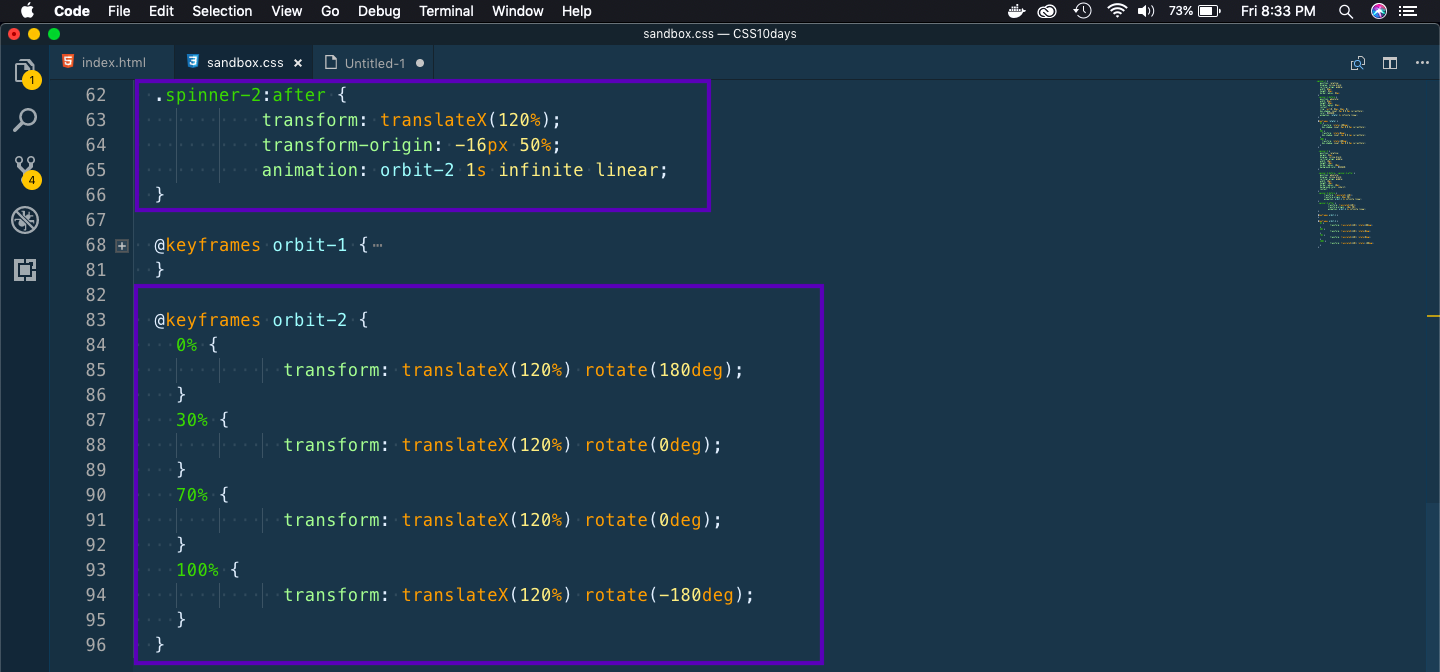The image size is (1440, 672).
Task: Open the Code application menu
Action: pos(71,11)
